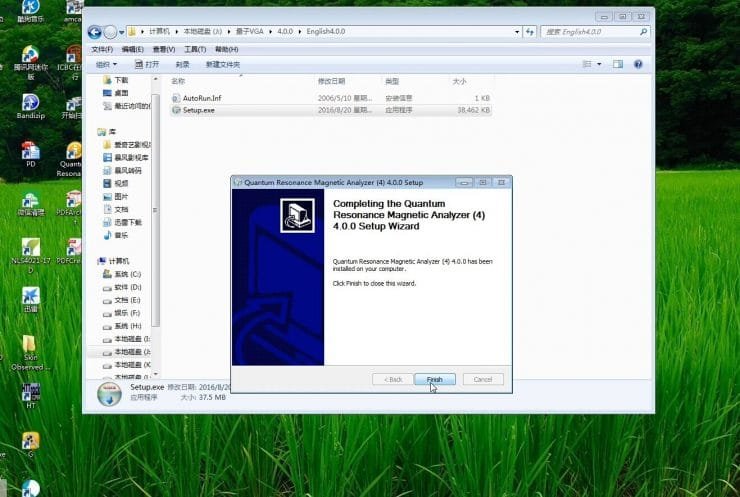
Task: Select 图片 library in navigation pane
Action: (x=116, y=196)
